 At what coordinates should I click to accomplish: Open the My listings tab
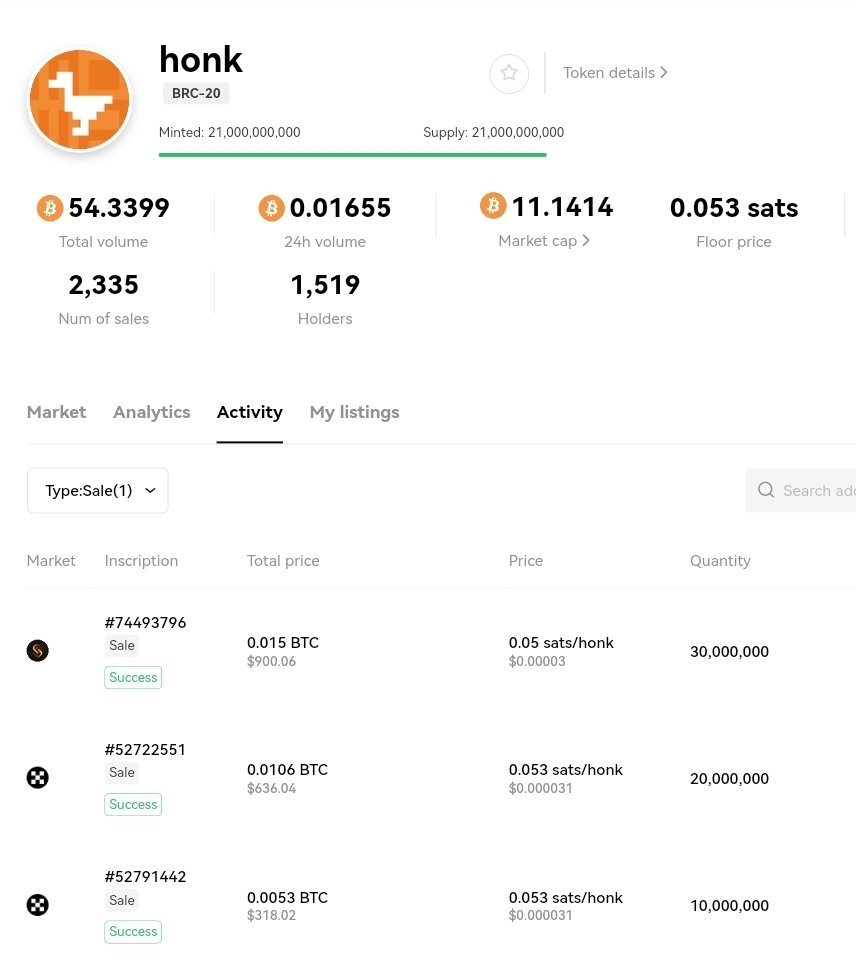coord(354,412)
